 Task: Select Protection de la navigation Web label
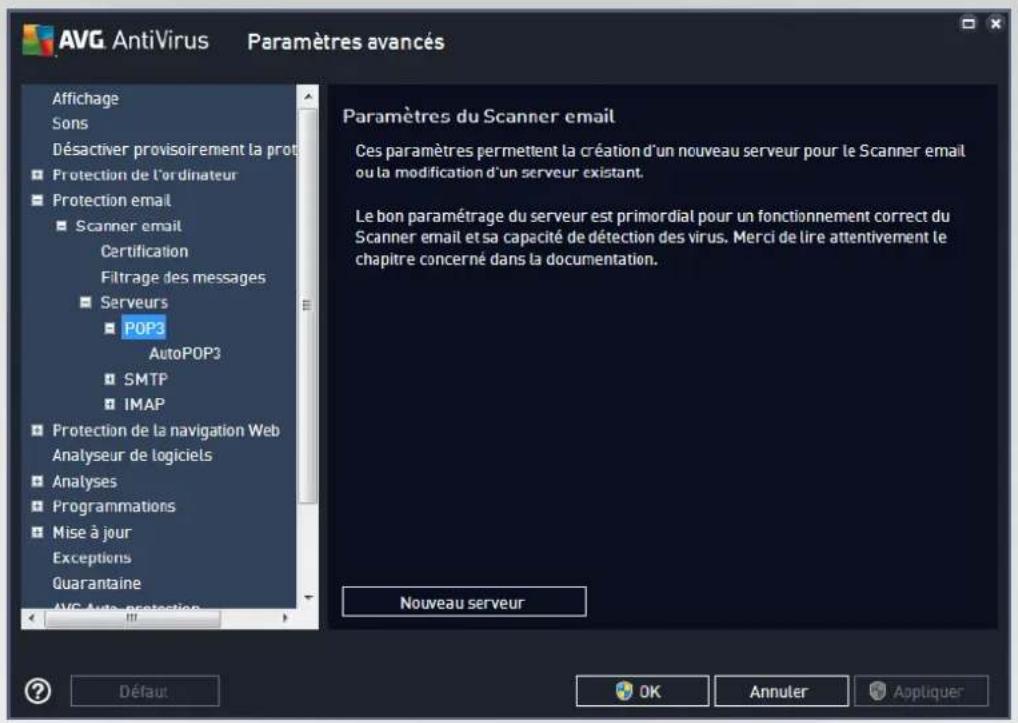pyautogui.click(x=166, y=430)
